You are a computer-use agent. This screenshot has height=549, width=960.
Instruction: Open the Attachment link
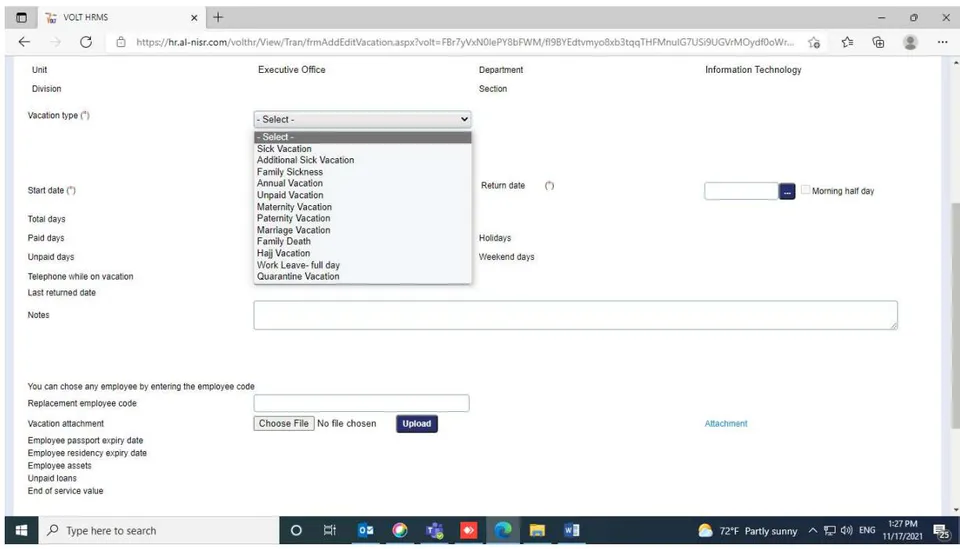[x=726, y=424]
